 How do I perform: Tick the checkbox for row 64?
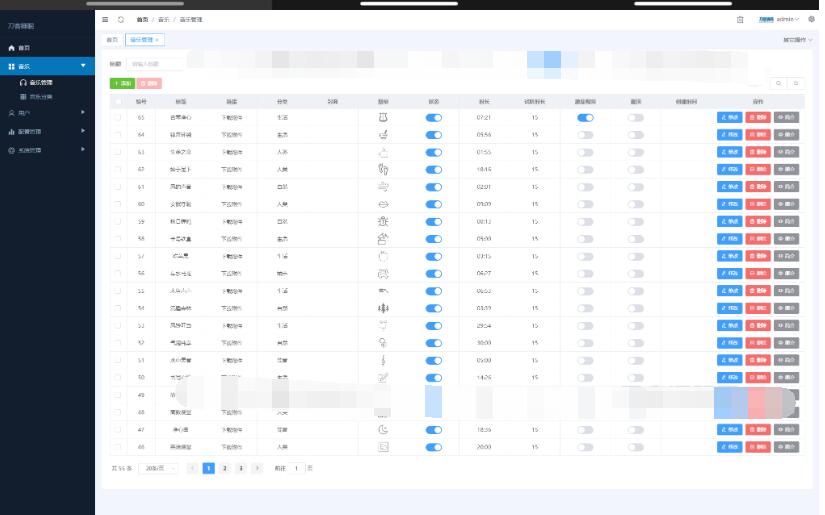pyautogui.click(x=118, y=134)
